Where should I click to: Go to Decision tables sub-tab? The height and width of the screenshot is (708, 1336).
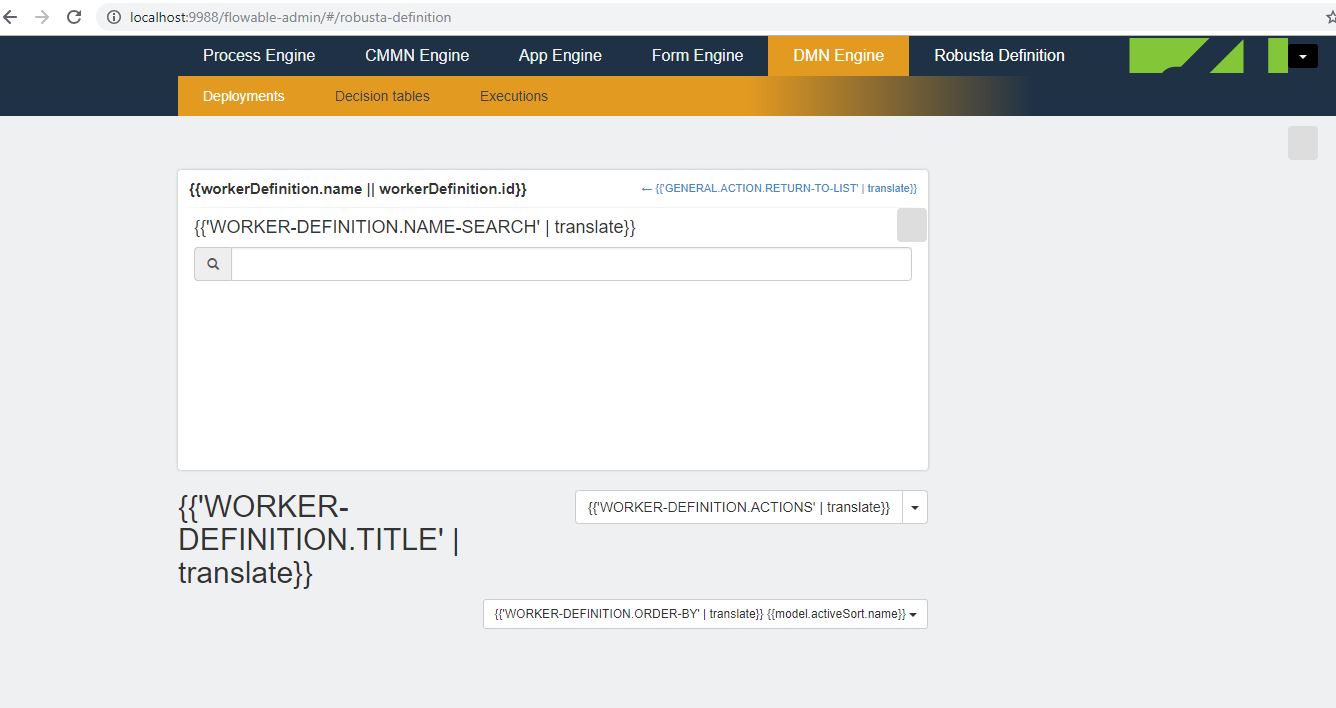coord(382,96)
